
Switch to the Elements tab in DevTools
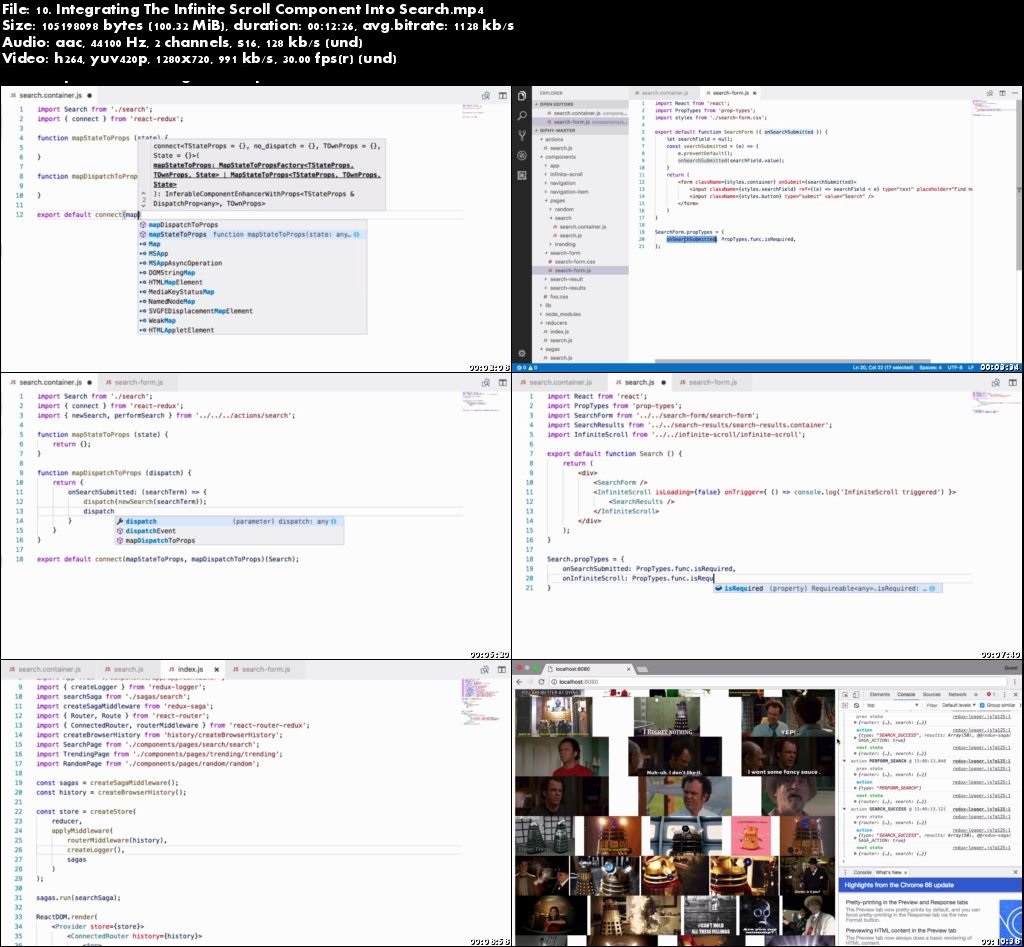click(880, 693)
